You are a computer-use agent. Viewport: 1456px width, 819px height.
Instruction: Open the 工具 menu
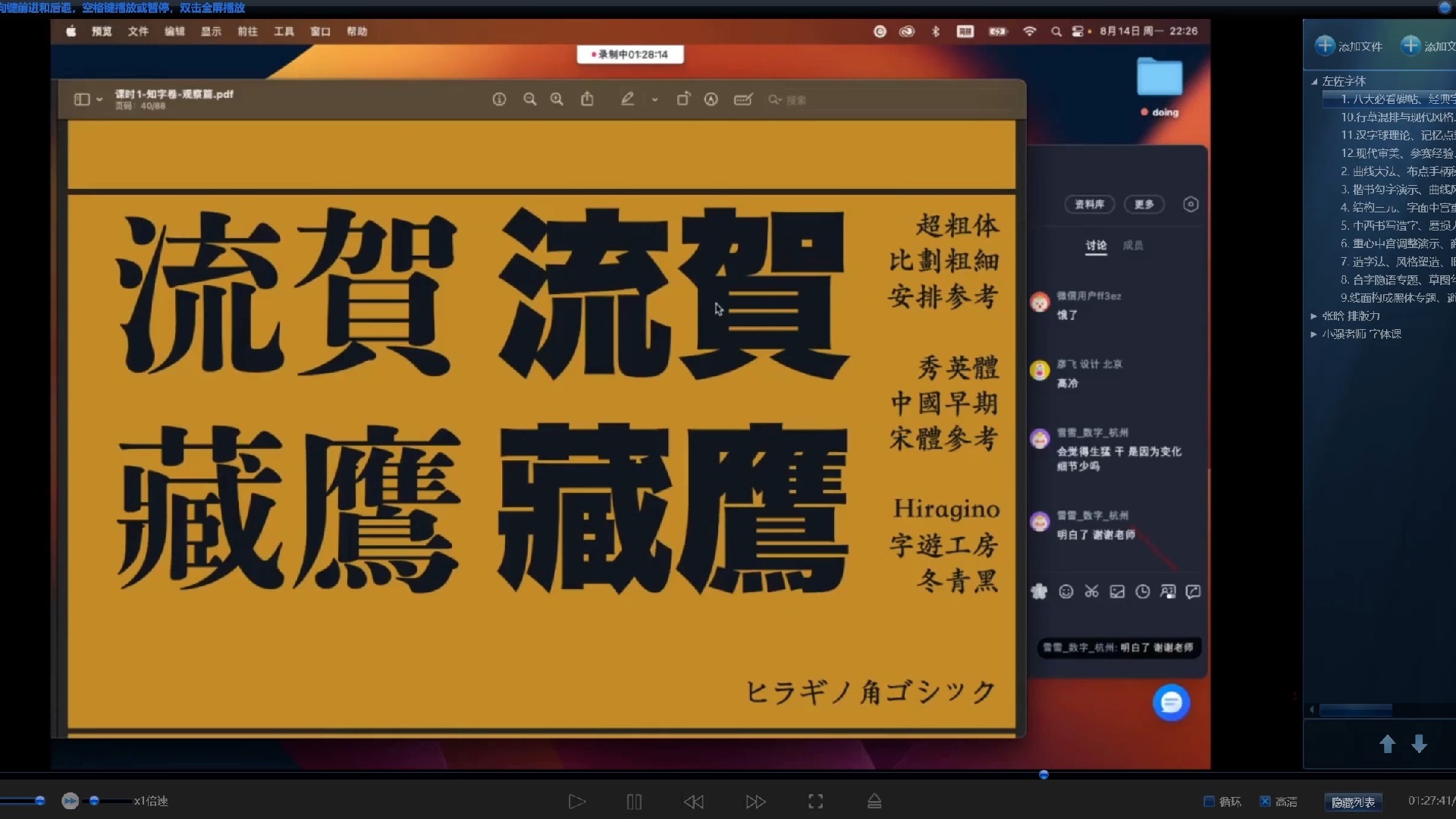pos(284,31)
